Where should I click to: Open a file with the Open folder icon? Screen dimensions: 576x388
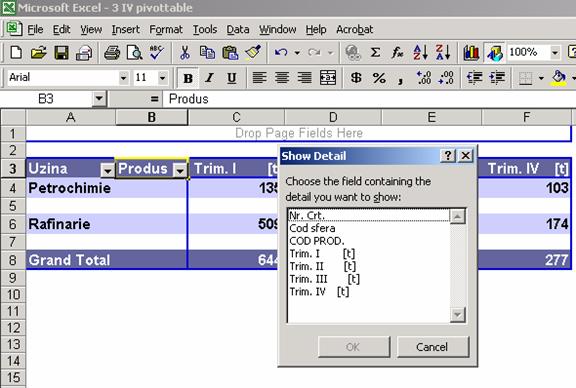(x=38, y=53)
